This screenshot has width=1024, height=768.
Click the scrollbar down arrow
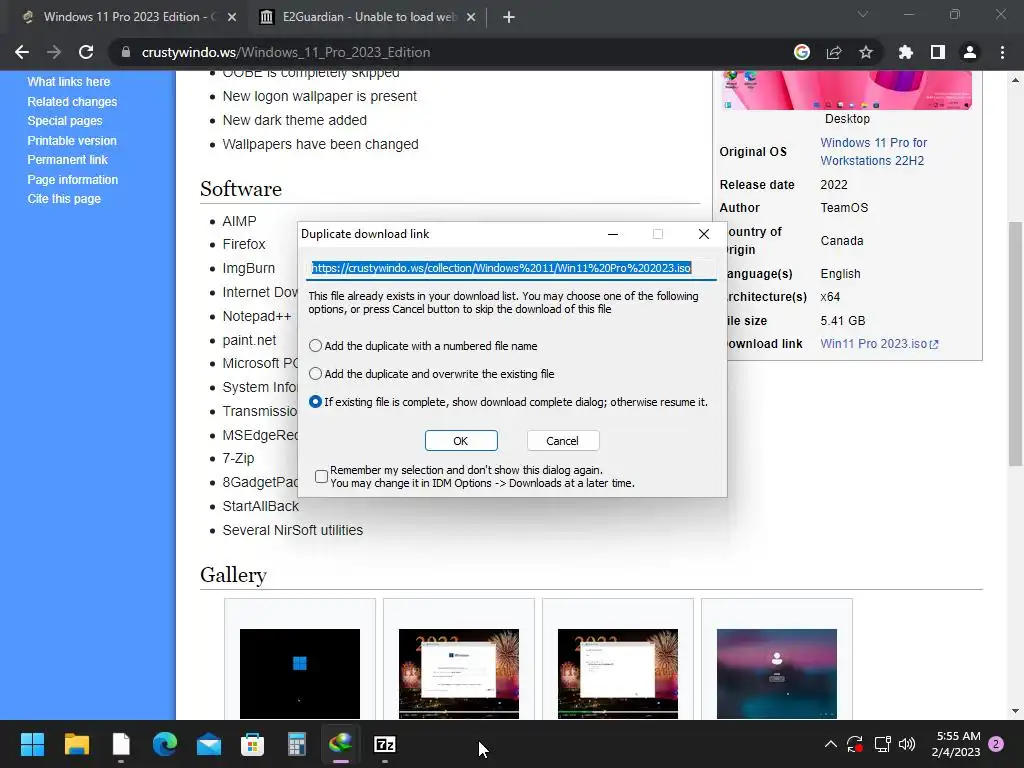click(x=1015, y=711)
